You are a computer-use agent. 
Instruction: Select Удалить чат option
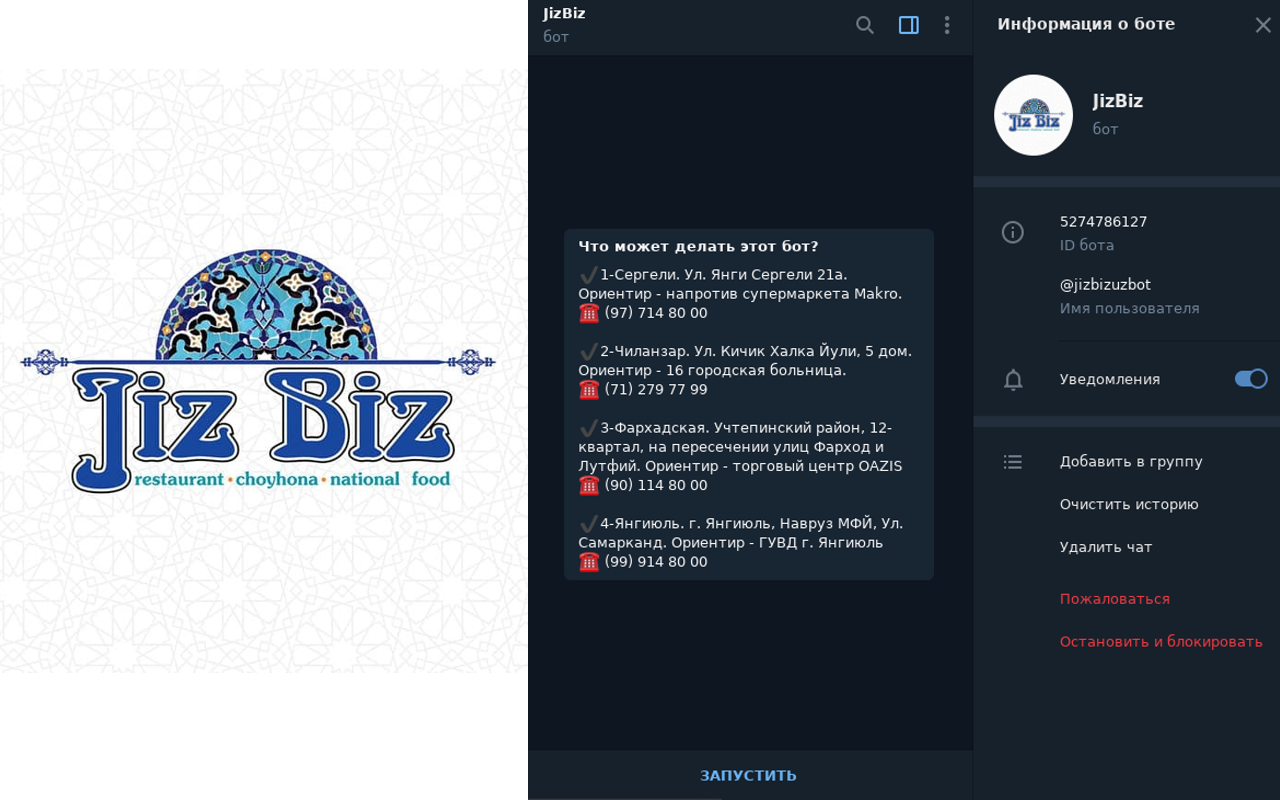pos(1106,548)
